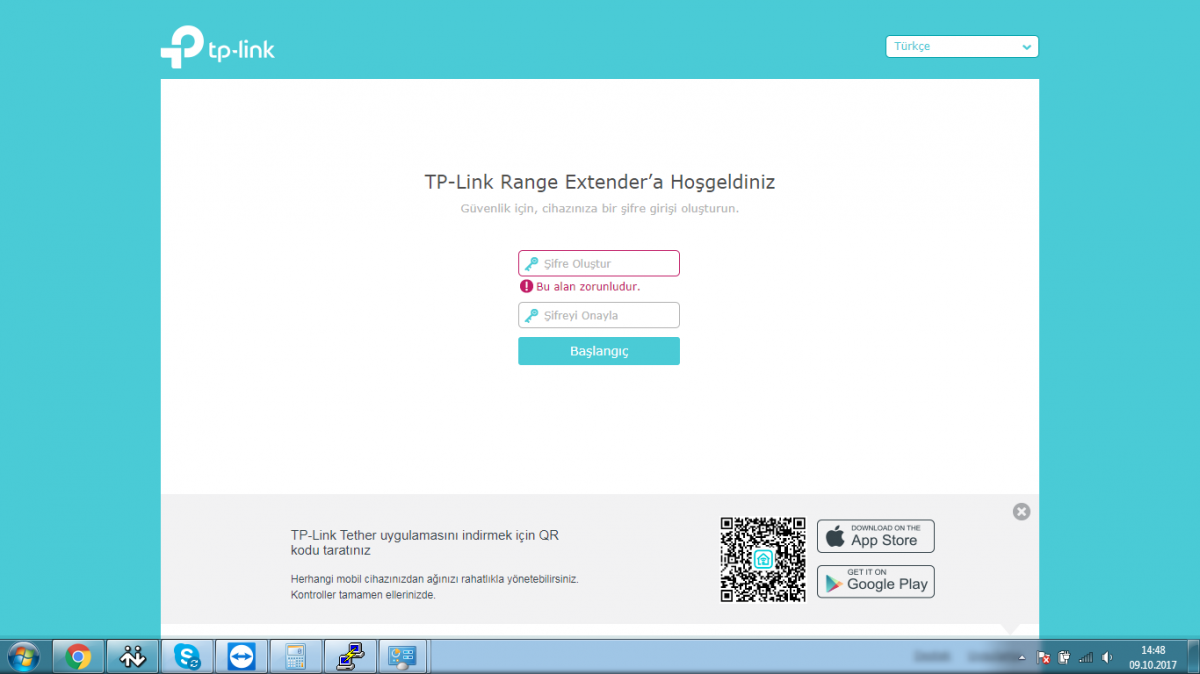Viewport: 1200px width, 674px height.
Task: Click the key icon in Şifreyi Onayla field
Action: [x=531, y=316]
